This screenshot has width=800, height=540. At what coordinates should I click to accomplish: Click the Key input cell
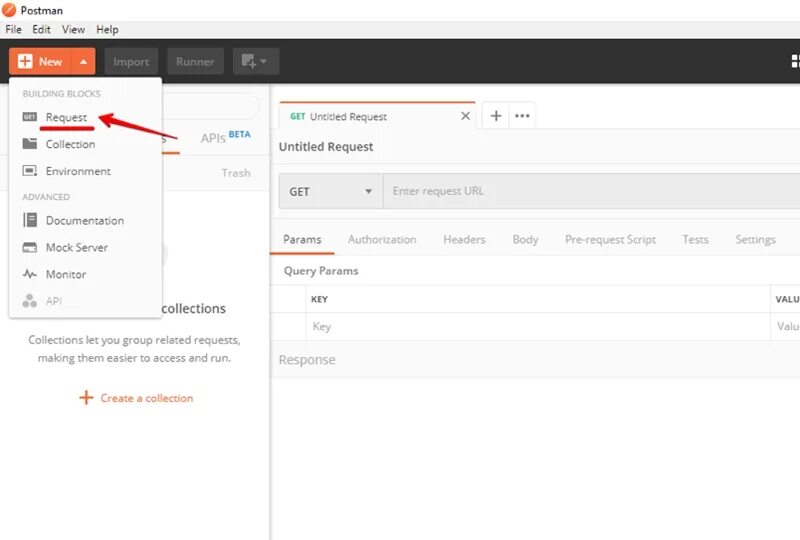coord(538,327)
